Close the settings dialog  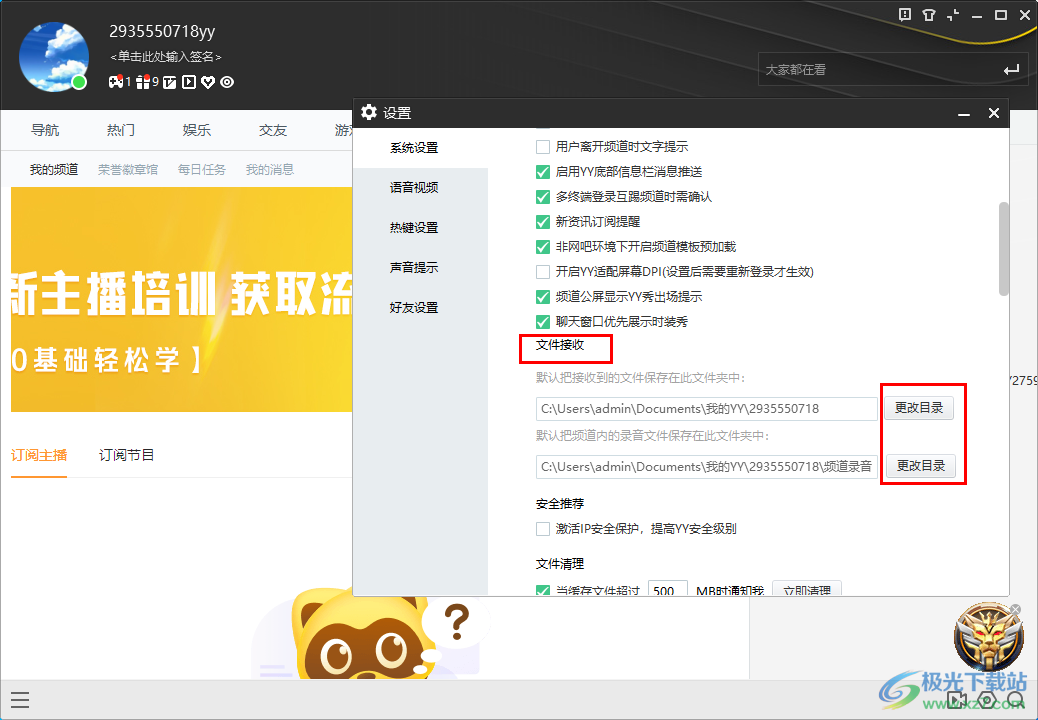[x=994, y=113]
